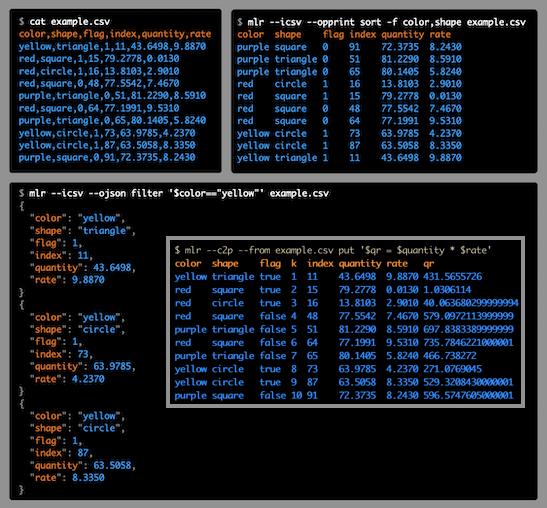This screenshot has height=508, width=547.
Task: Click value 529.3208430000001 in the qr column
Action: click(469, 382)
